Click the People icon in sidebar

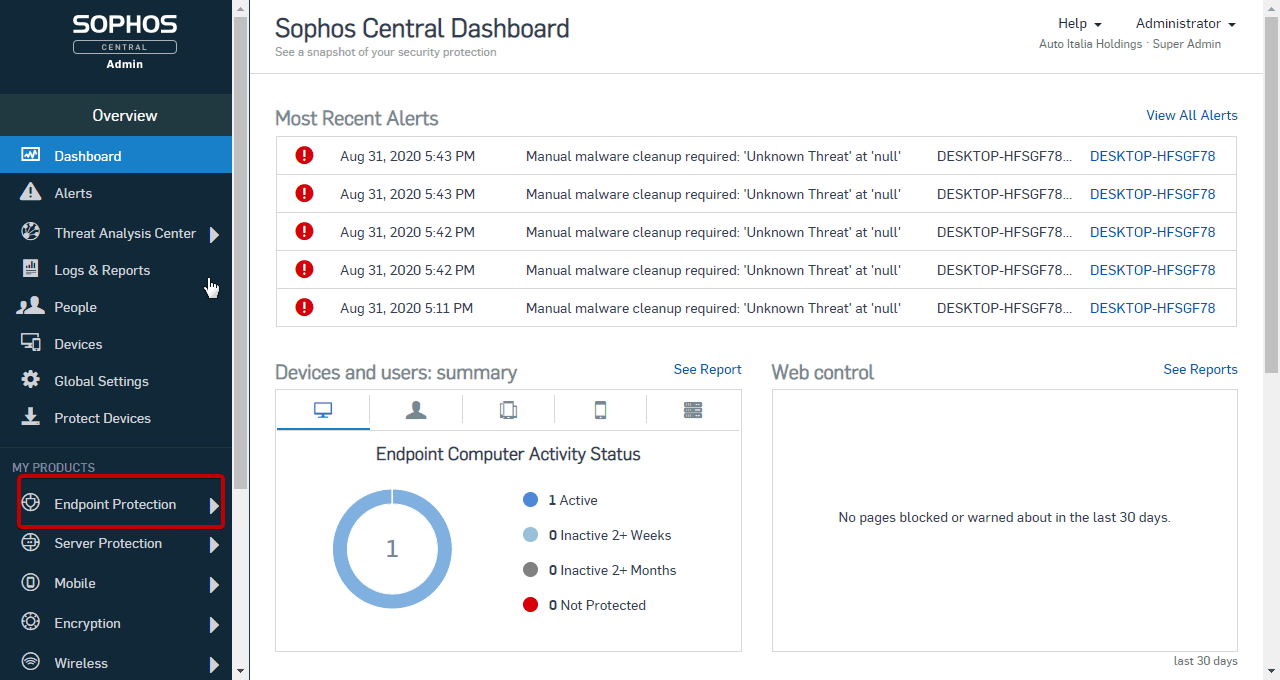pos(31,306)
